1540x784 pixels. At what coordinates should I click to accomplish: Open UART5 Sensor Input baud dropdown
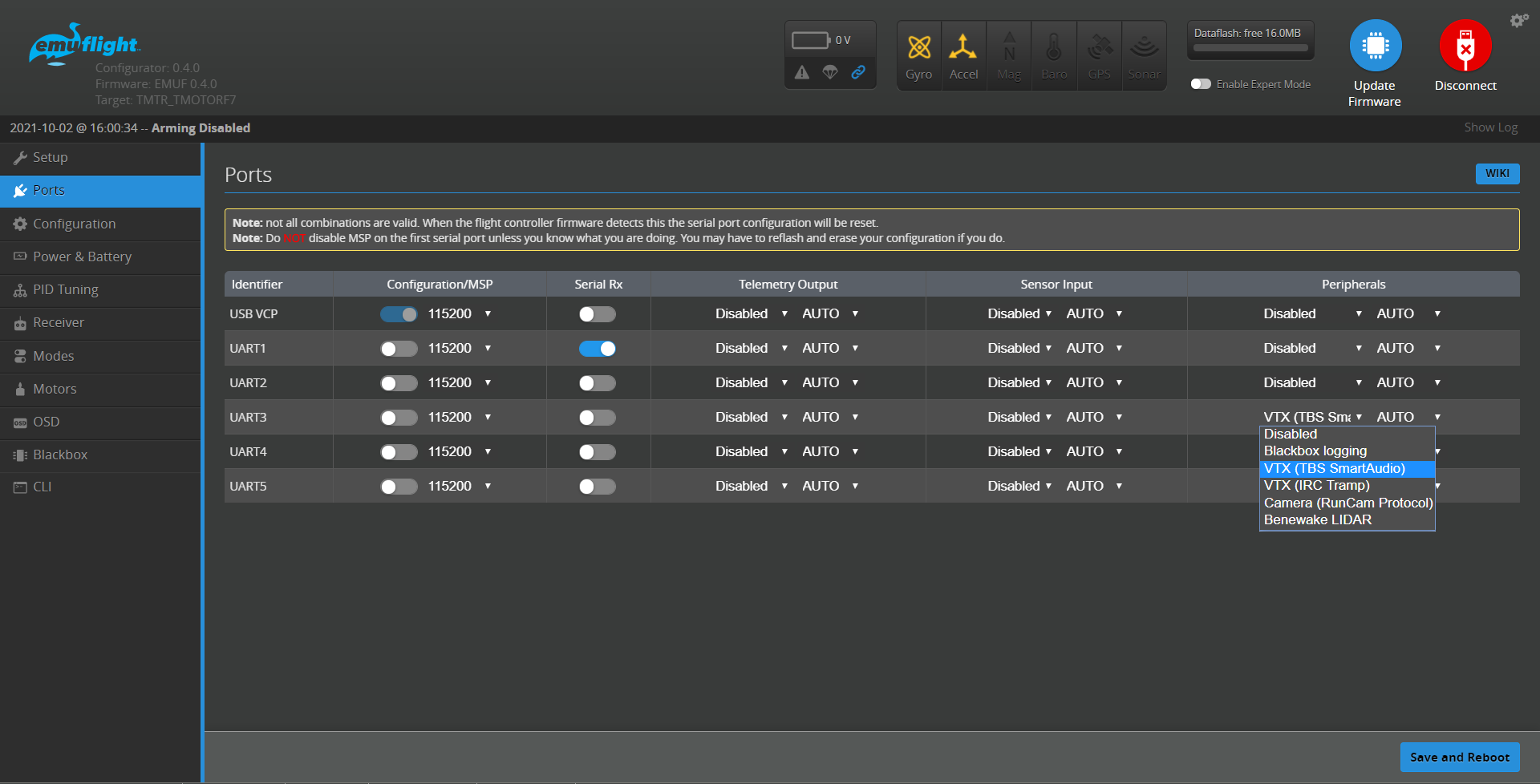click(1094, 487)
